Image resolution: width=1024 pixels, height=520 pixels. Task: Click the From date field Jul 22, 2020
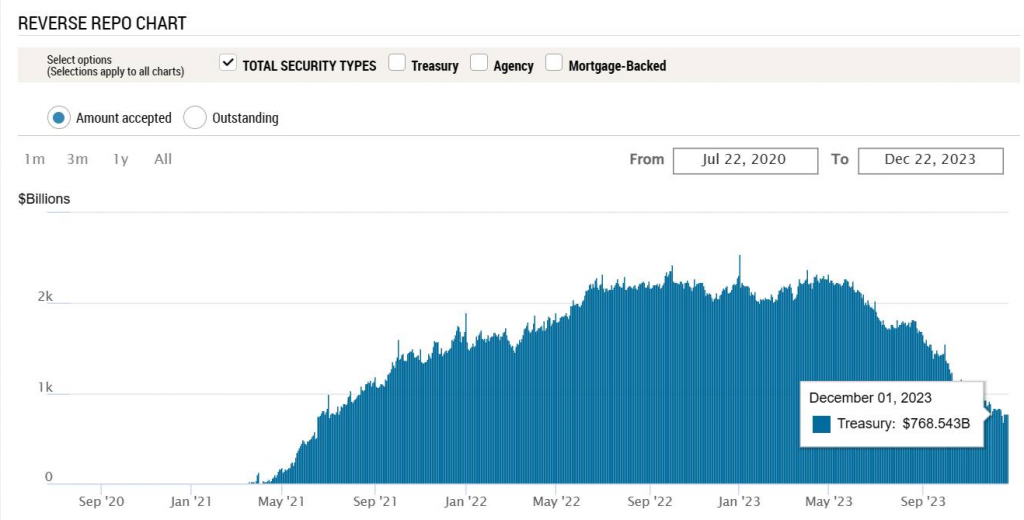743,160
